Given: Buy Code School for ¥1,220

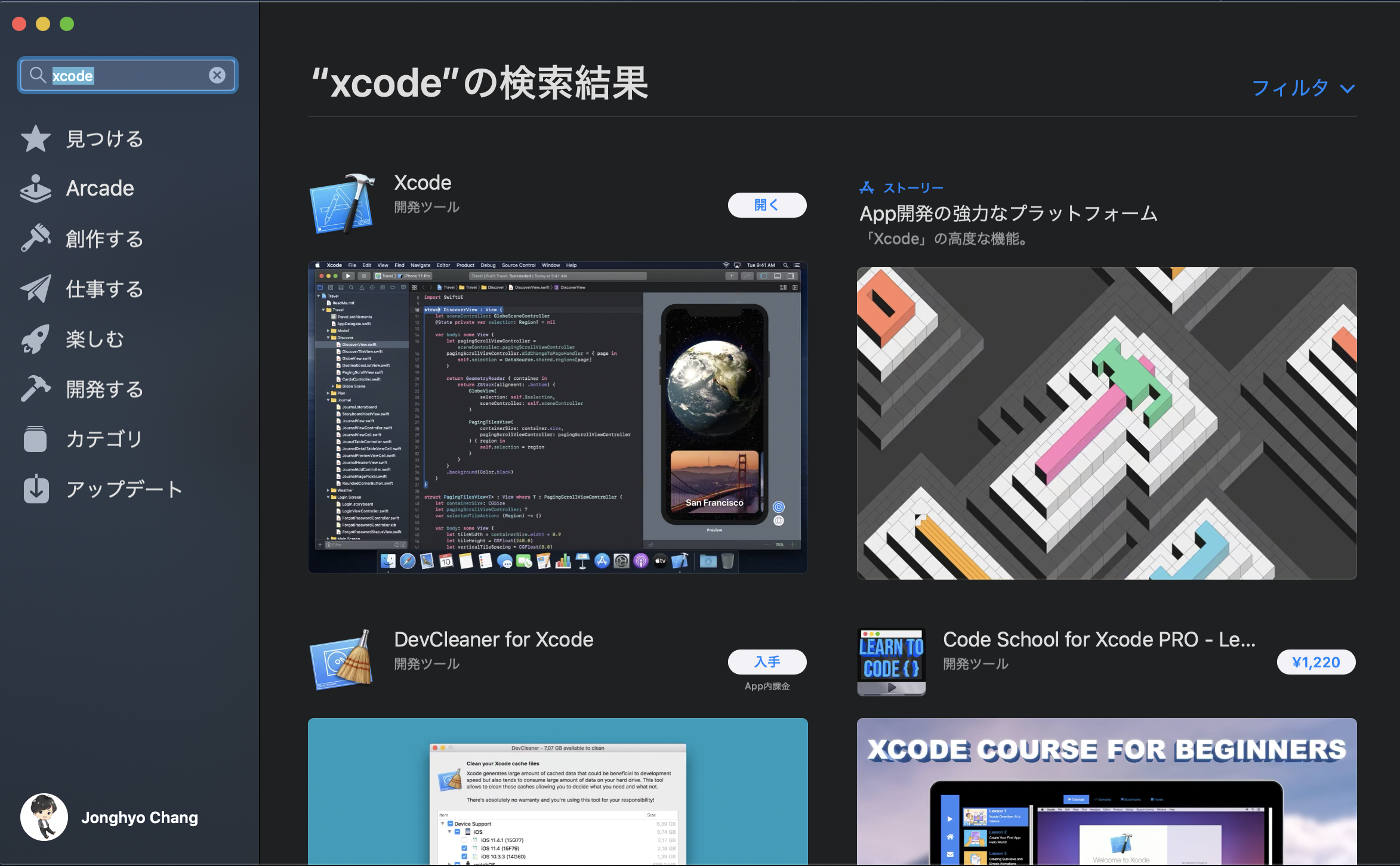Looking at the screenshot, I should click(1316, 662).
